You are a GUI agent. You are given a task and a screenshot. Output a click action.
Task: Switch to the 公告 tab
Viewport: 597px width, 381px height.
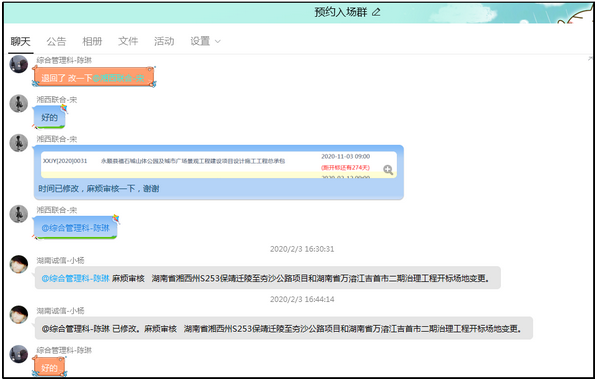[56, 41]
